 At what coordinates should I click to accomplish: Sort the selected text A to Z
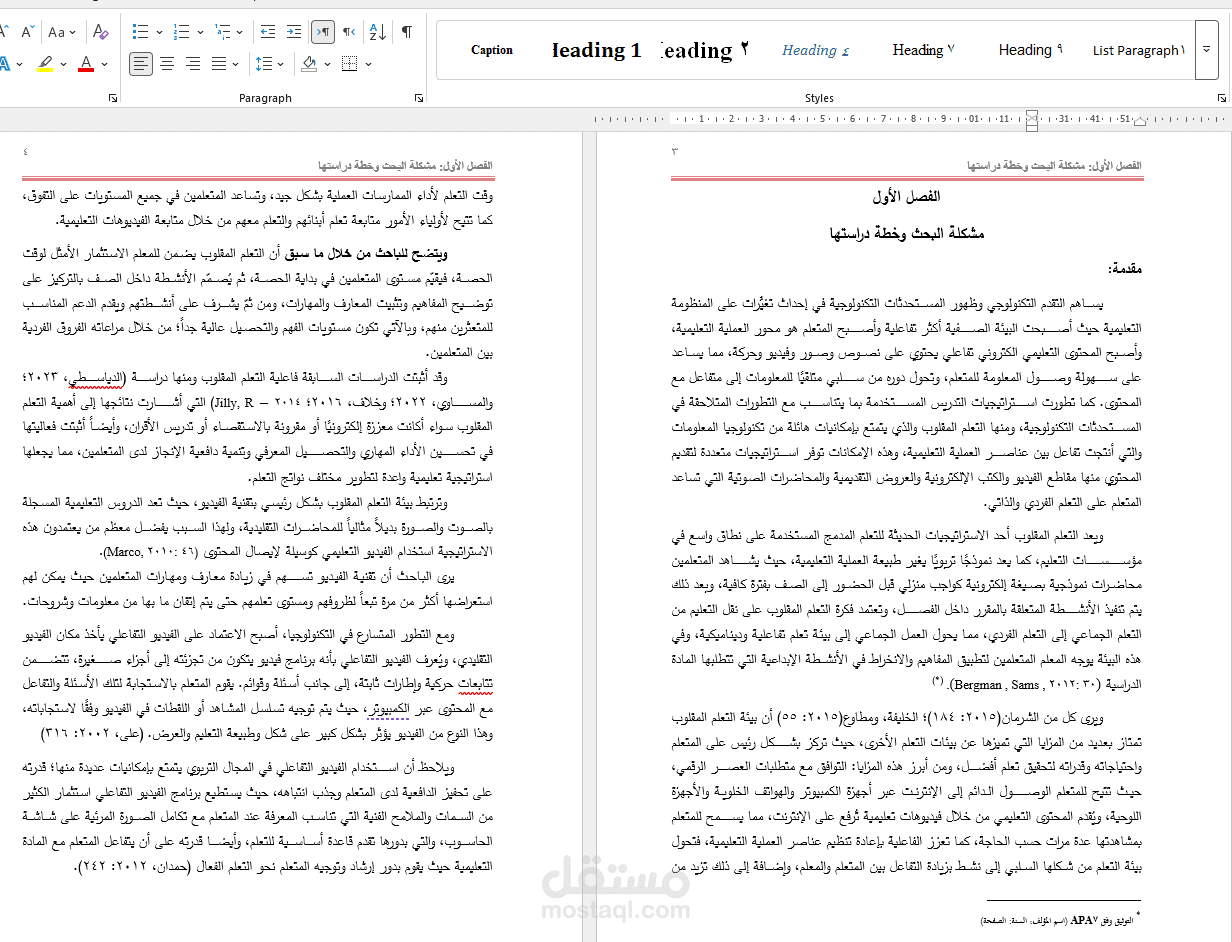[x=377, y=32]
